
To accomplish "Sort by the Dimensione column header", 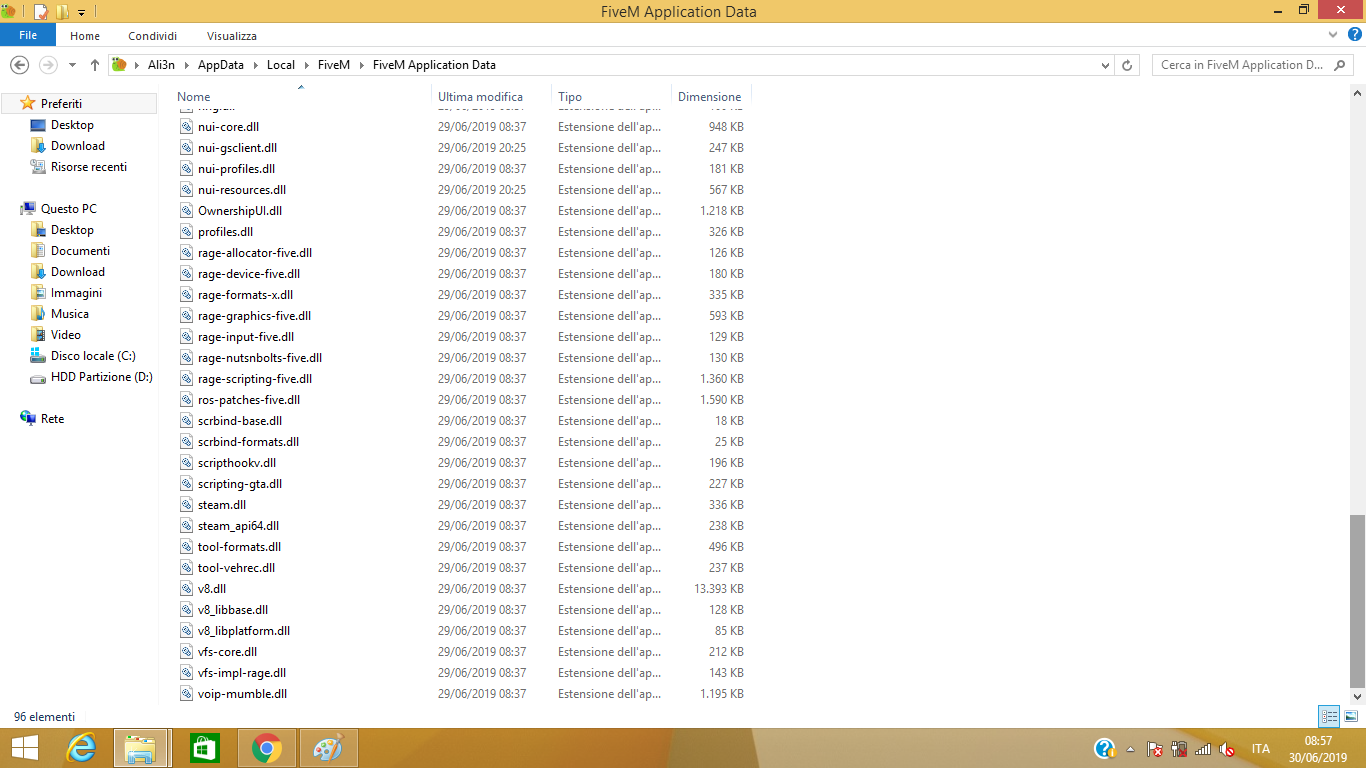I will coord(710,96).
